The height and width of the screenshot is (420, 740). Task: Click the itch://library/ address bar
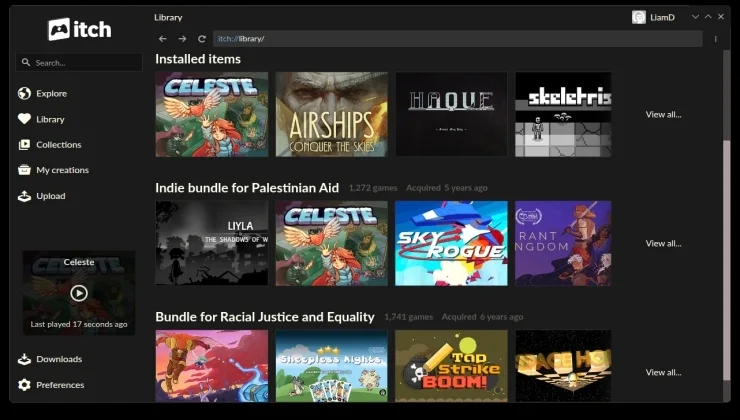(x=457, y=39)
